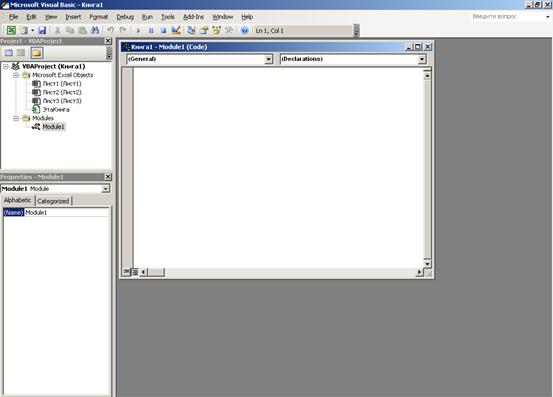The image size is (553, 397).
Task: Click View Object icon in Project panel
Action: pos(21,53)
